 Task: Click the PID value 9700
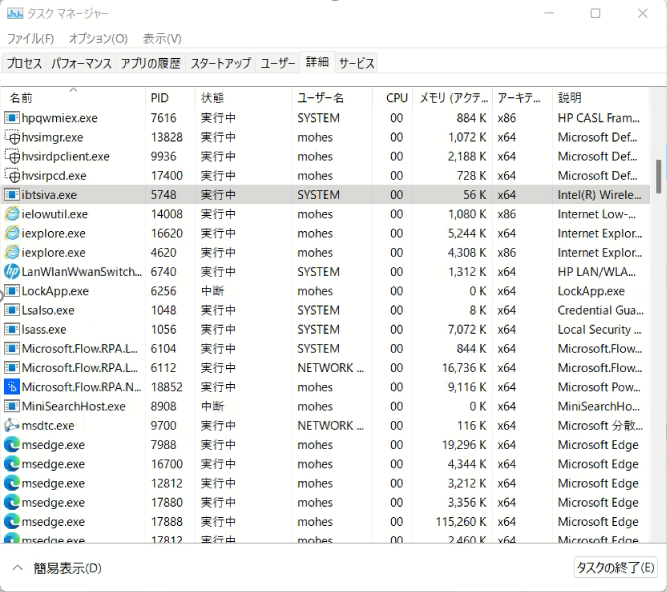(163, 425)
